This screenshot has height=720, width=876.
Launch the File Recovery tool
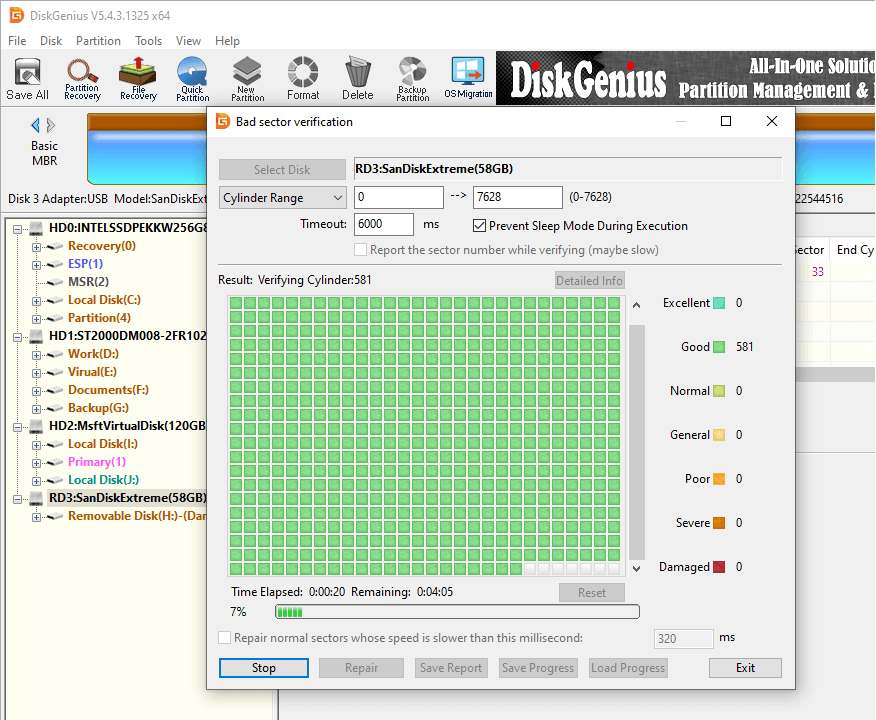click(138, 78)
